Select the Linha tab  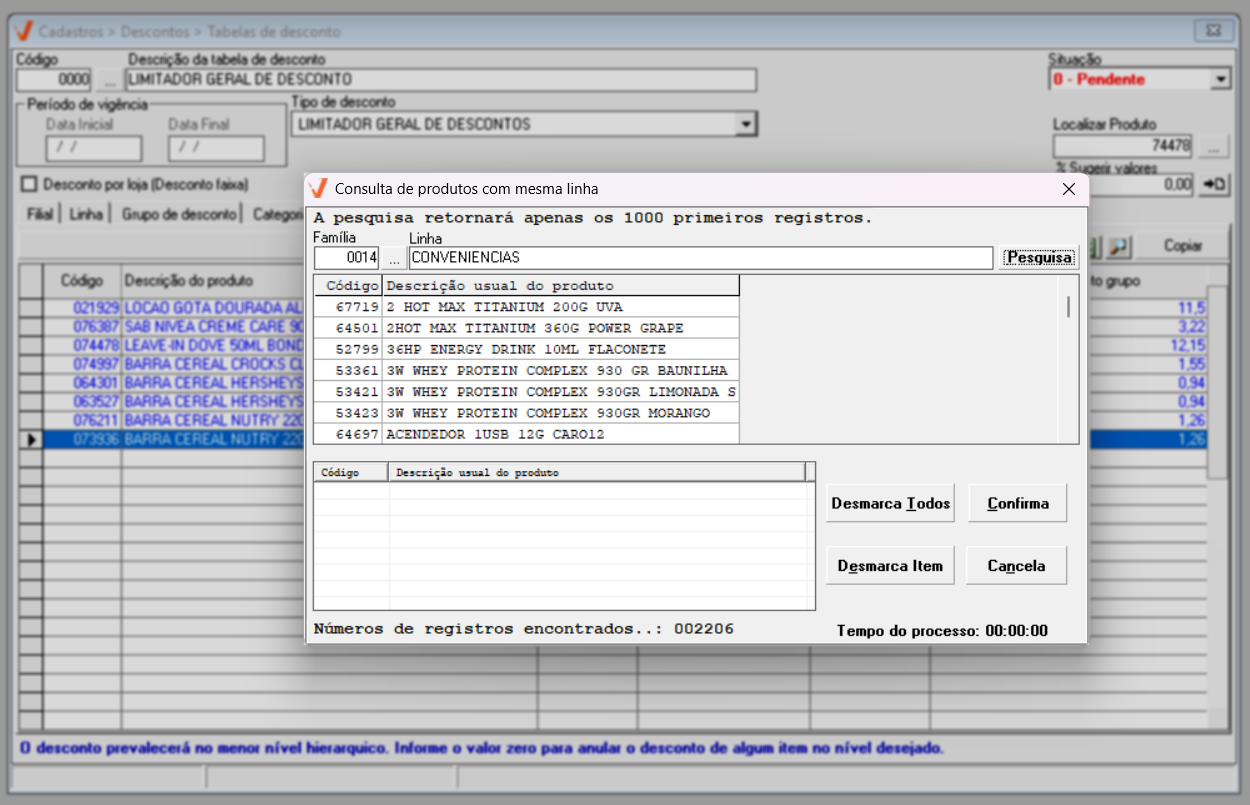86,214
